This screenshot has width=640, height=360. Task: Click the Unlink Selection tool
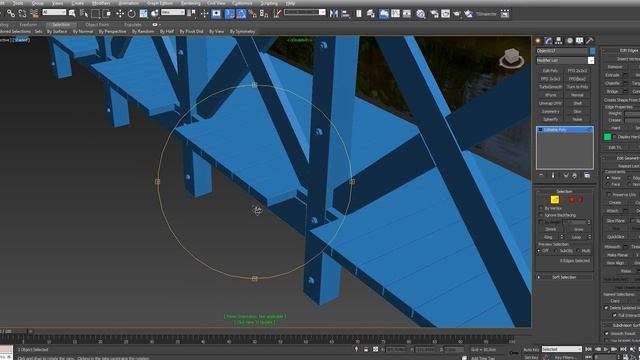point(22,13)
